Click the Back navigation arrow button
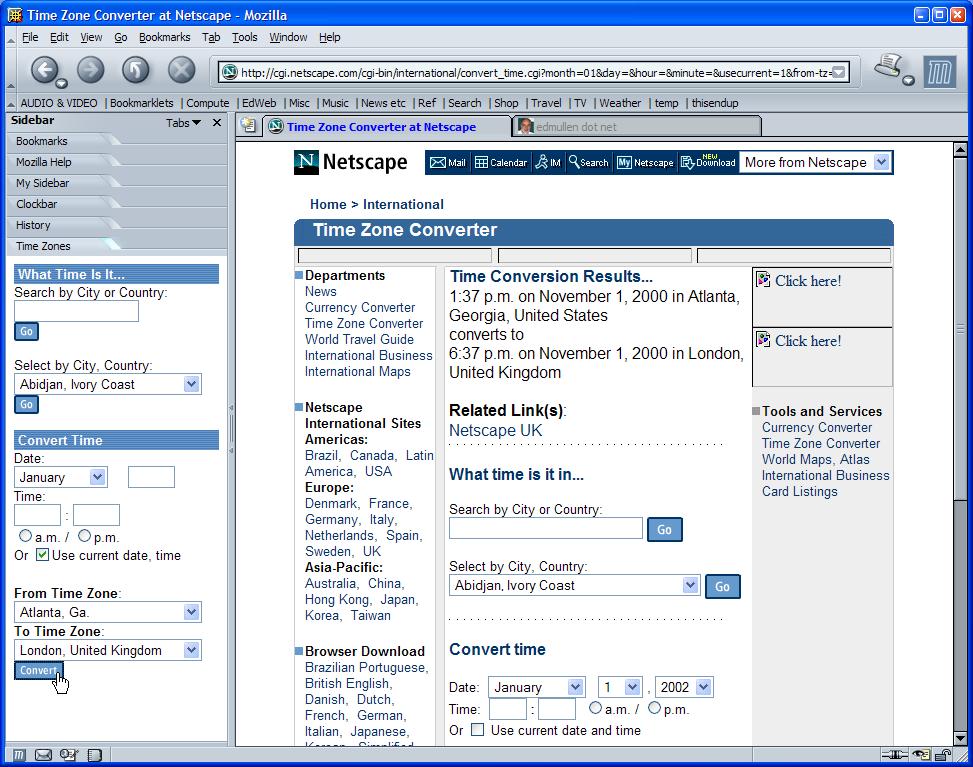 tap(44, 70)
